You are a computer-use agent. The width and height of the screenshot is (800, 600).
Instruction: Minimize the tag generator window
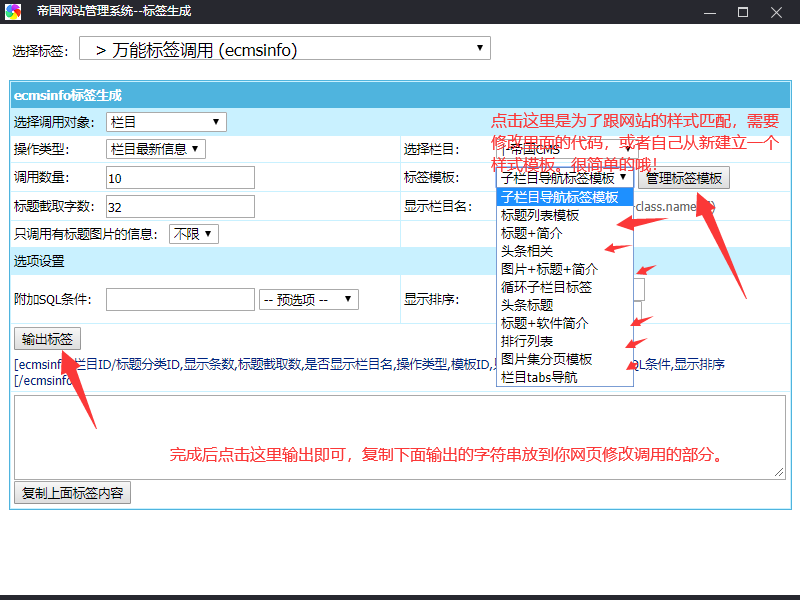pos(709,12)
